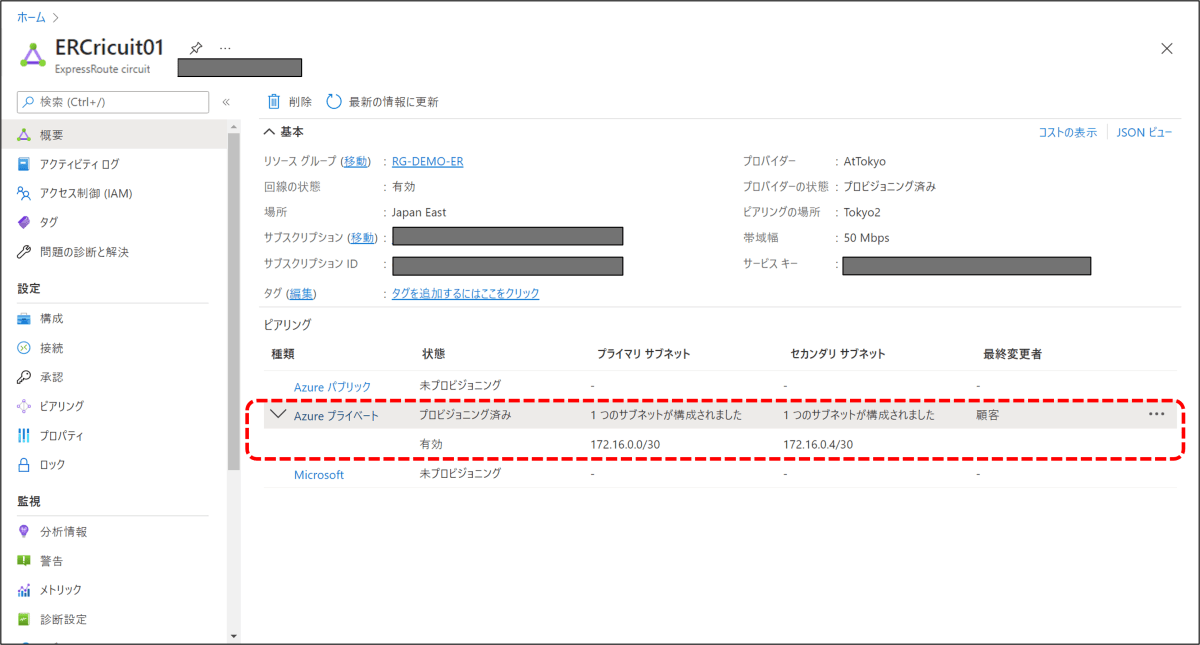
Task: Click the 最新の情報に更新 refresh icon
Action: pos(334,101)
